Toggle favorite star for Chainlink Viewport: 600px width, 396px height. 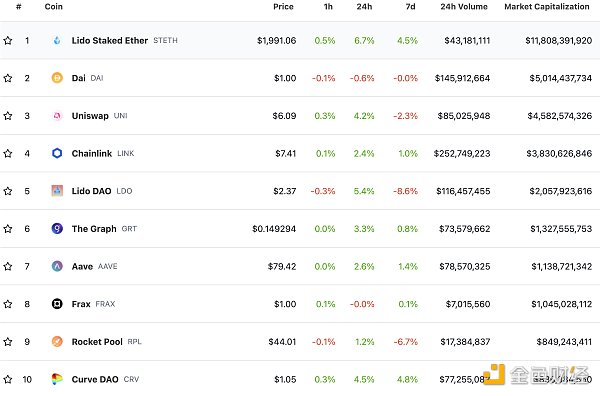tap(8, 153)
